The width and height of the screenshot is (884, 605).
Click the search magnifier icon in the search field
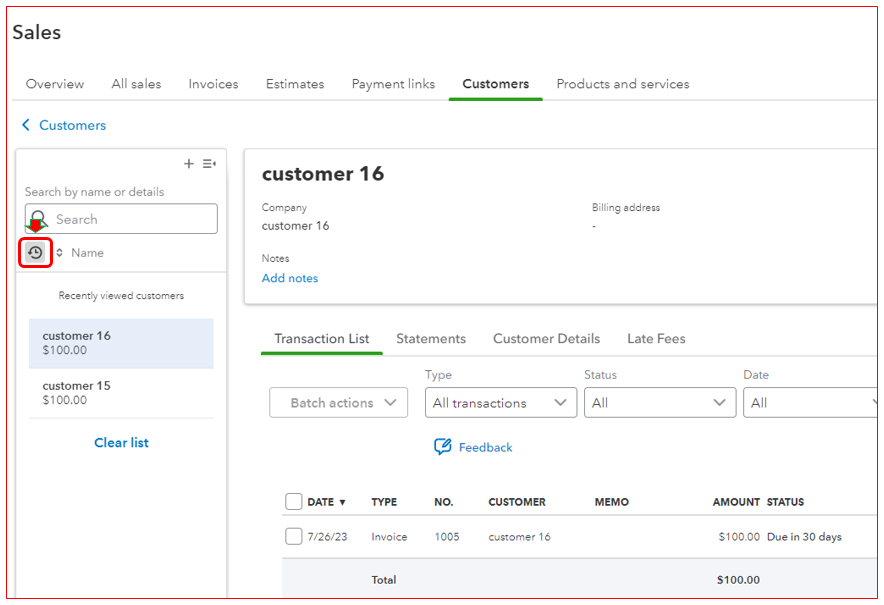(37, 219)
